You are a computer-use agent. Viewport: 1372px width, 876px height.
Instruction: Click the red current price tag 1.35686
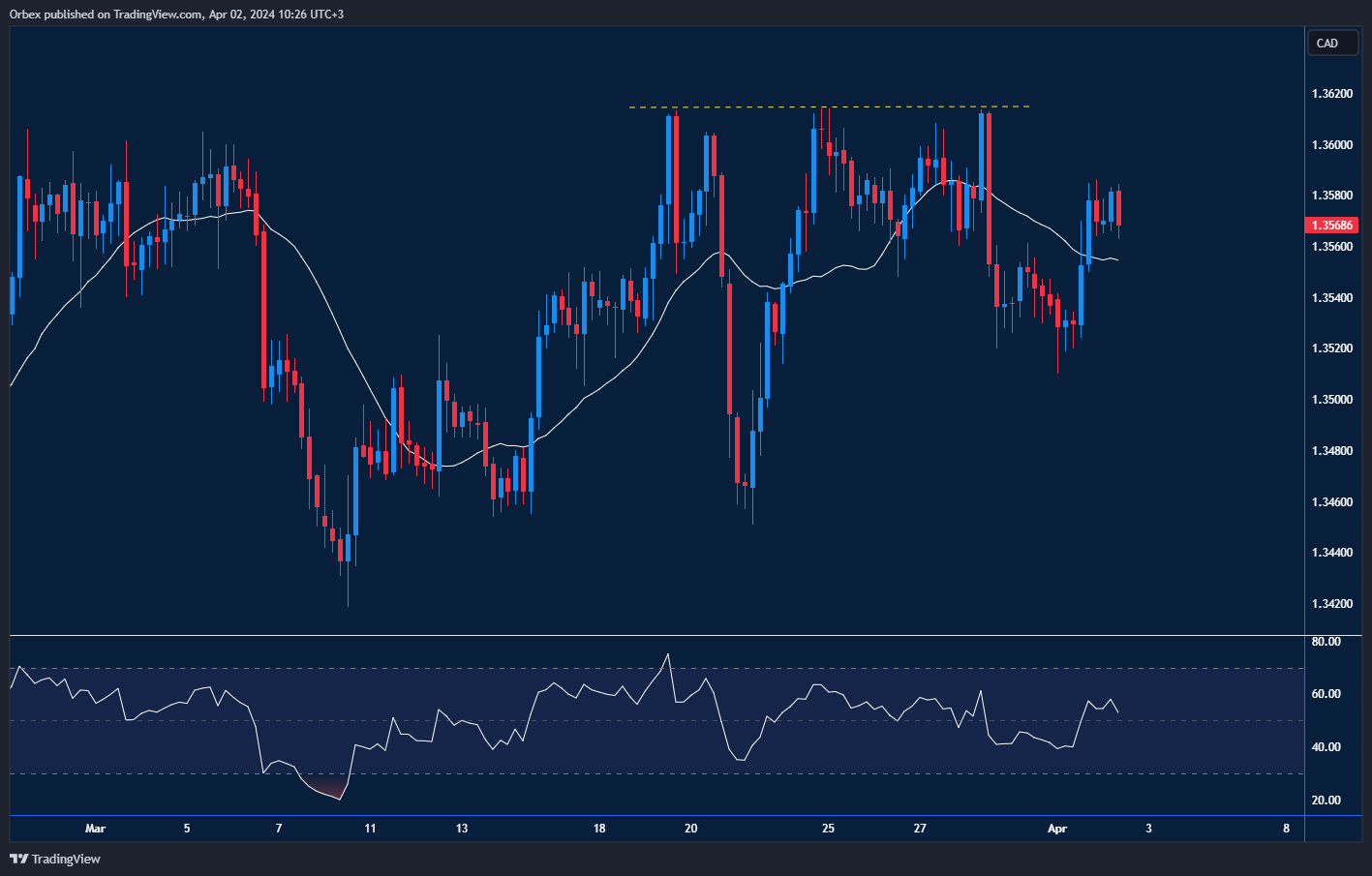[x=1330, y=225]
